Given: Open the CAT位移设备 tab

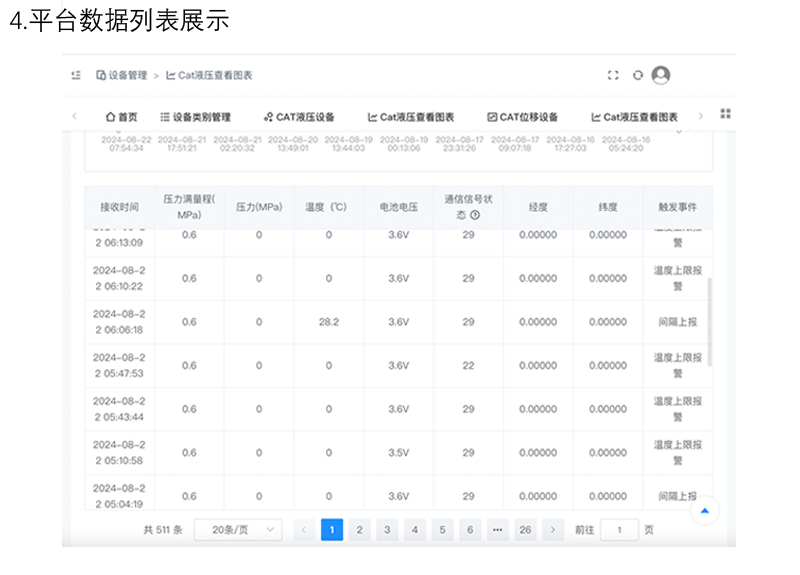Looking at the screenshot, I should (523, 117).
